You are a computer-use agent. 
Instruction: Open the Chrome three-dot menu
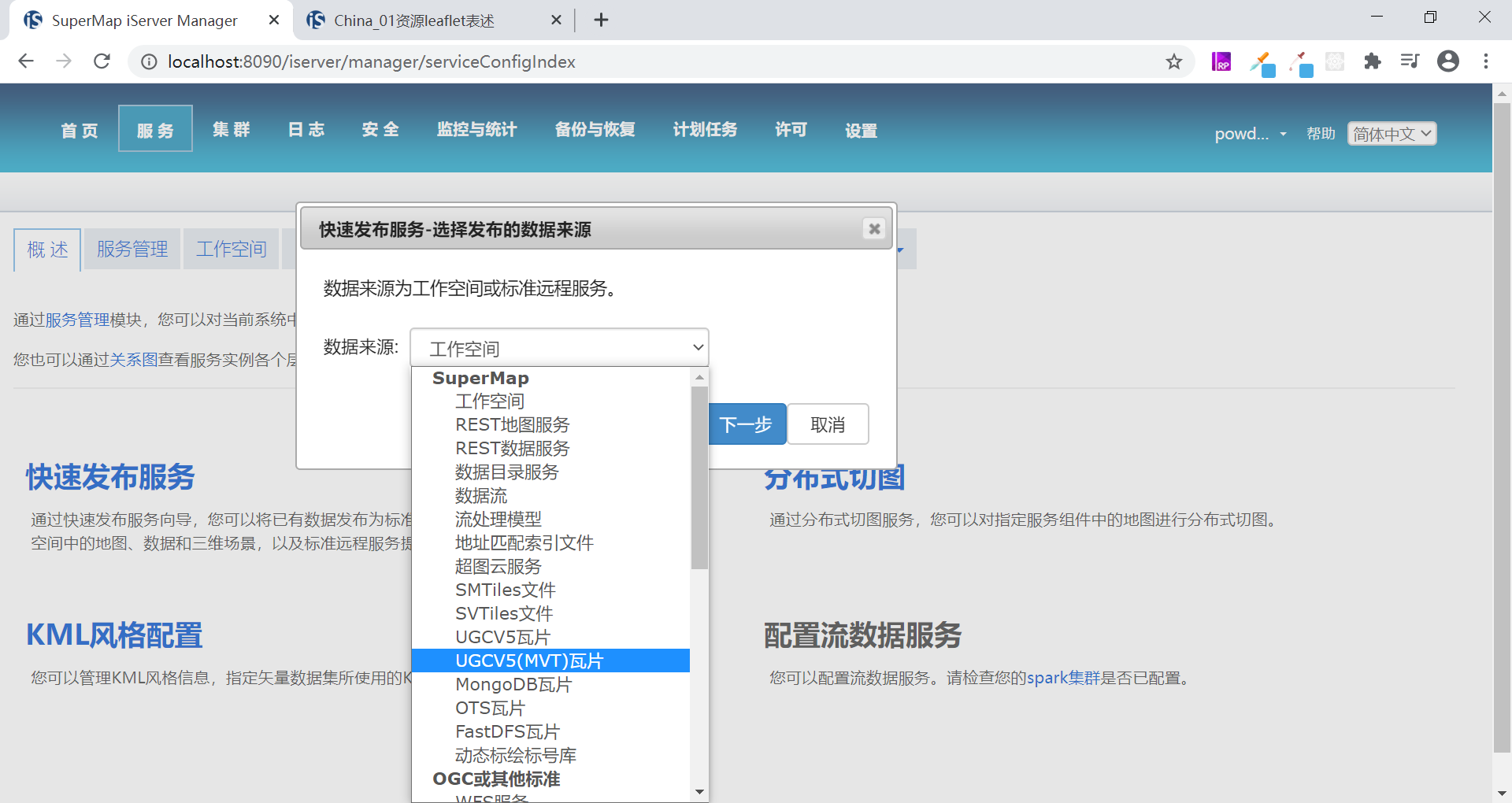[x=1486, y=61]
